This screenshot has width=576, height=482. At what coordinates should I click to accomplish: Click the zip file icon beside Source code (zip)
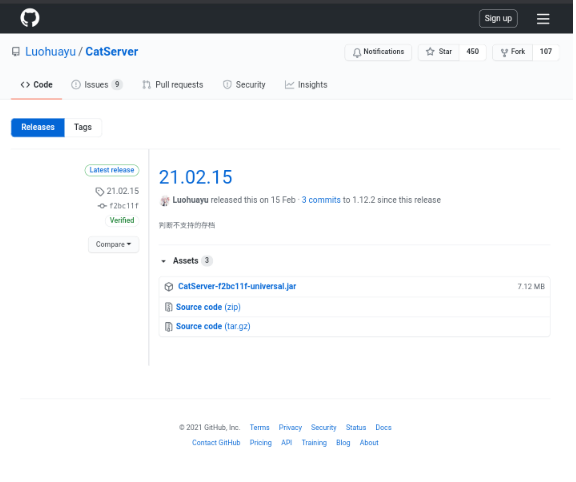coord(169,307)
